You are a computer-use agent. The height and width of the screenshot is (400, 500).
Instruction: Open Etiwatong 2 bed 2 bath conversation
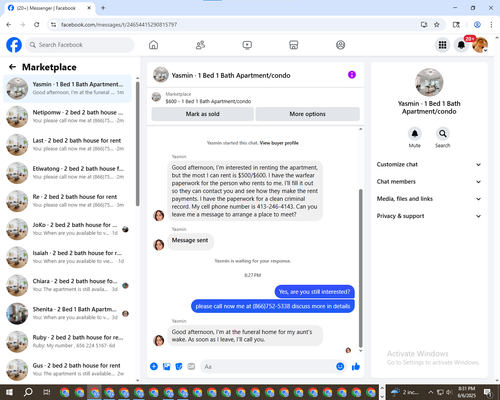(x=67, y=173)
